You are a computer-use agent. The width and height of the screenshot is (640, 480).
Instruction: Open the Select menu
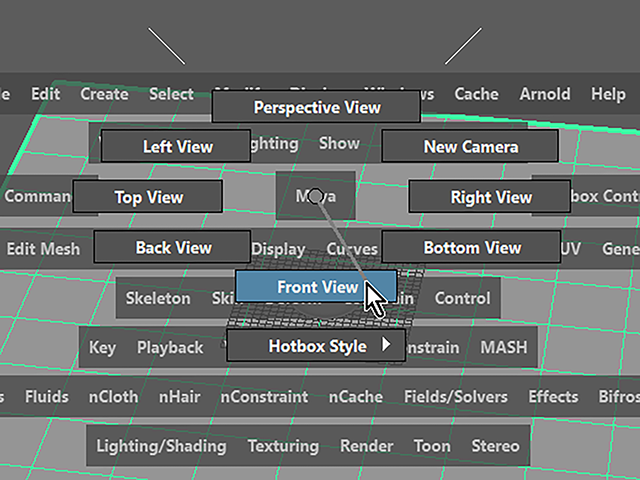(x=171, y=94)
